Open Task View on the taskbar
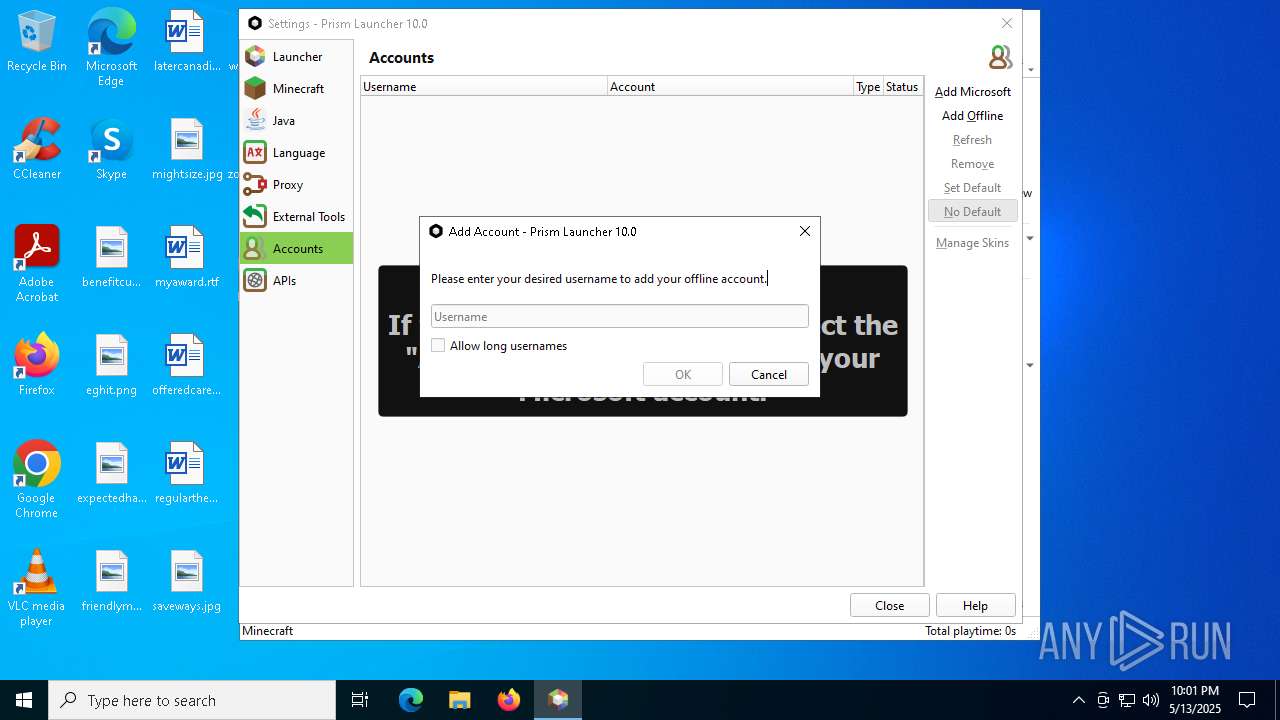The height and width of the screenshot is (720, 1280). 360,700
